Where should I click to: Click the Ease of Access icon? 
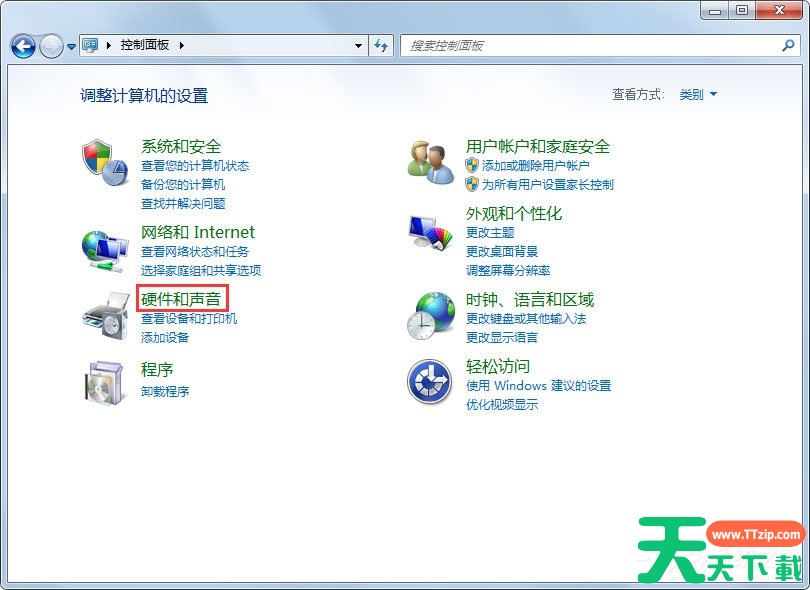[x=430, y=382]
